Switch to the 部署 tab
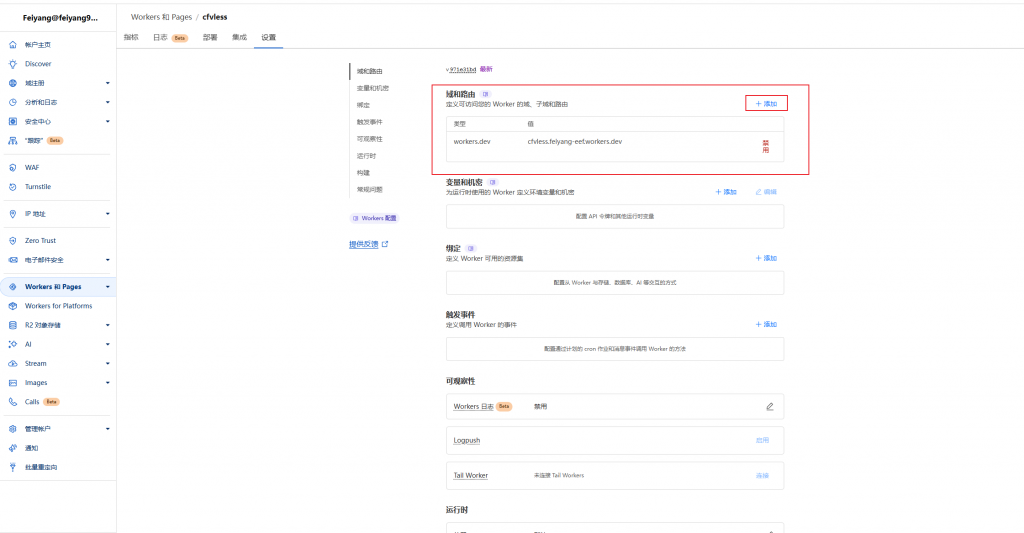Viewport: 1024px width, 533px height. [x=210, y=38]
